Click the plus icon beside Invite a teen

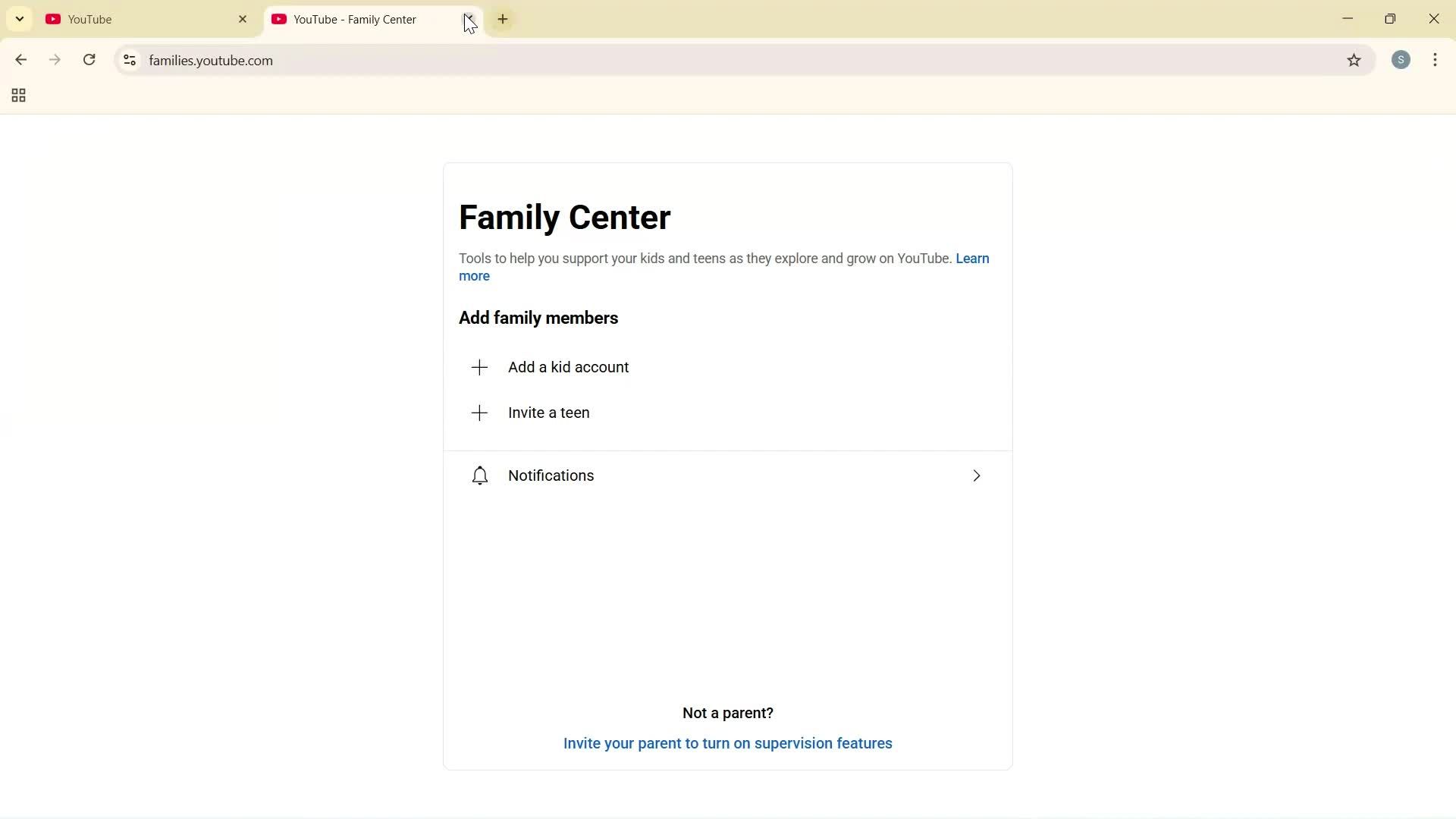(479, 413)
